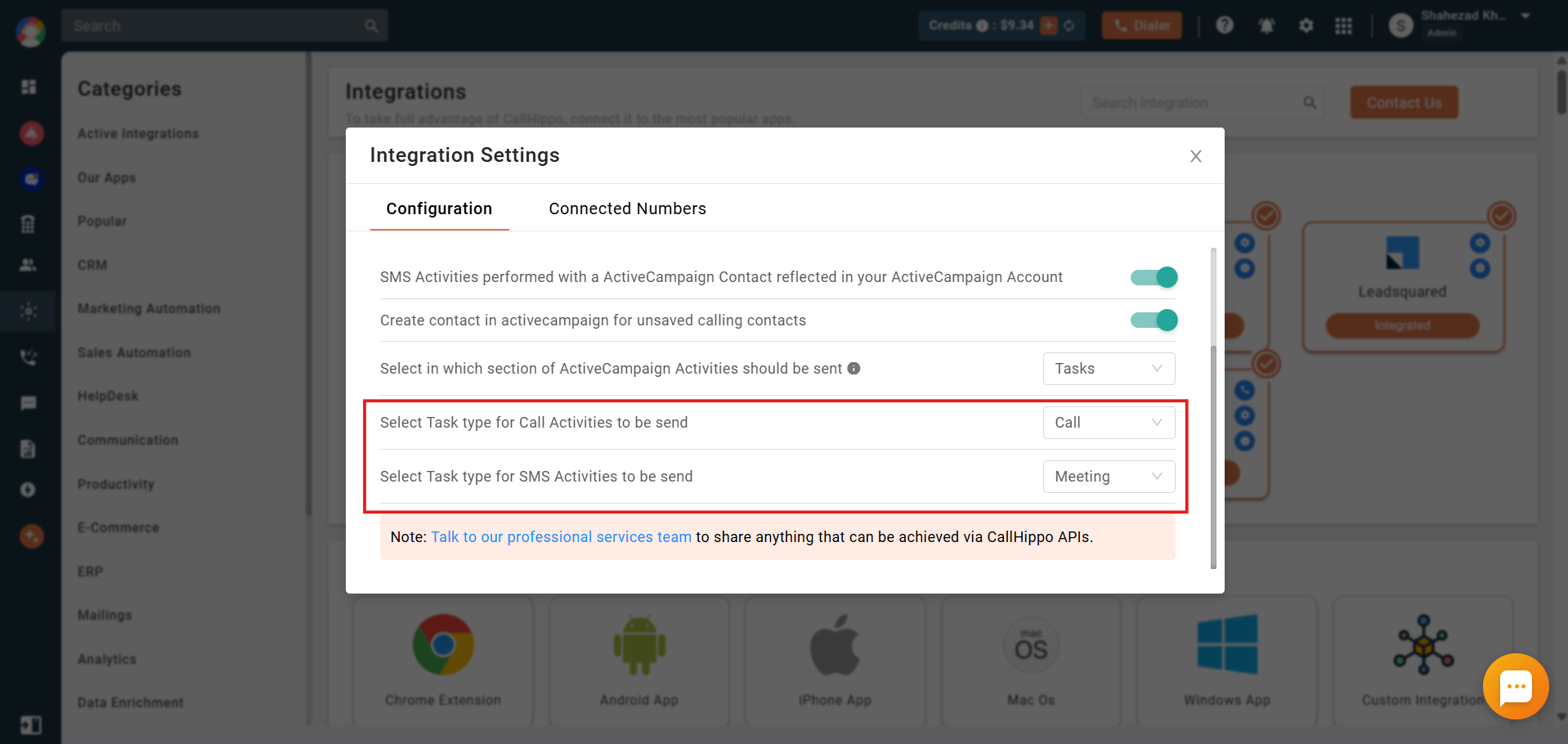The height and width of the screenshot is (744, 1568).
Task: Open the dashboard grid icon in sidebar
Action: coord(29,87)
